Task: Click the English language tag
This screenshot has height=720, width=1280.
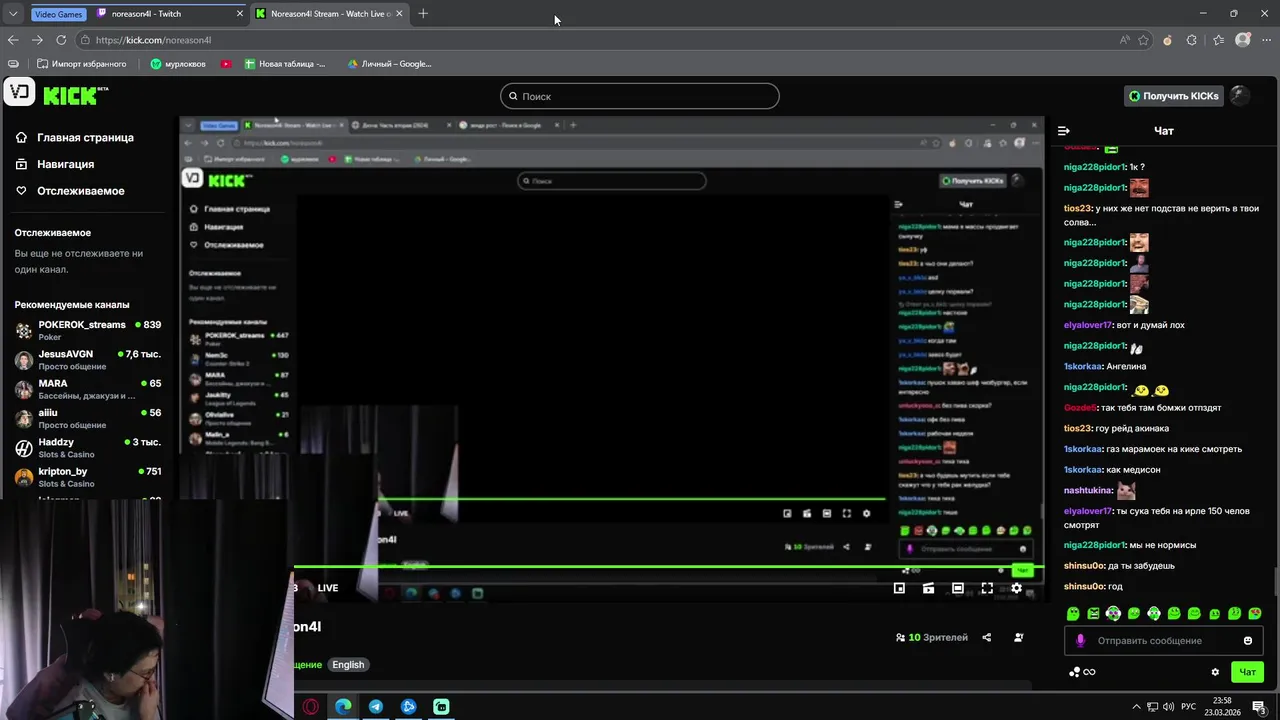Action: pos(348,664)
